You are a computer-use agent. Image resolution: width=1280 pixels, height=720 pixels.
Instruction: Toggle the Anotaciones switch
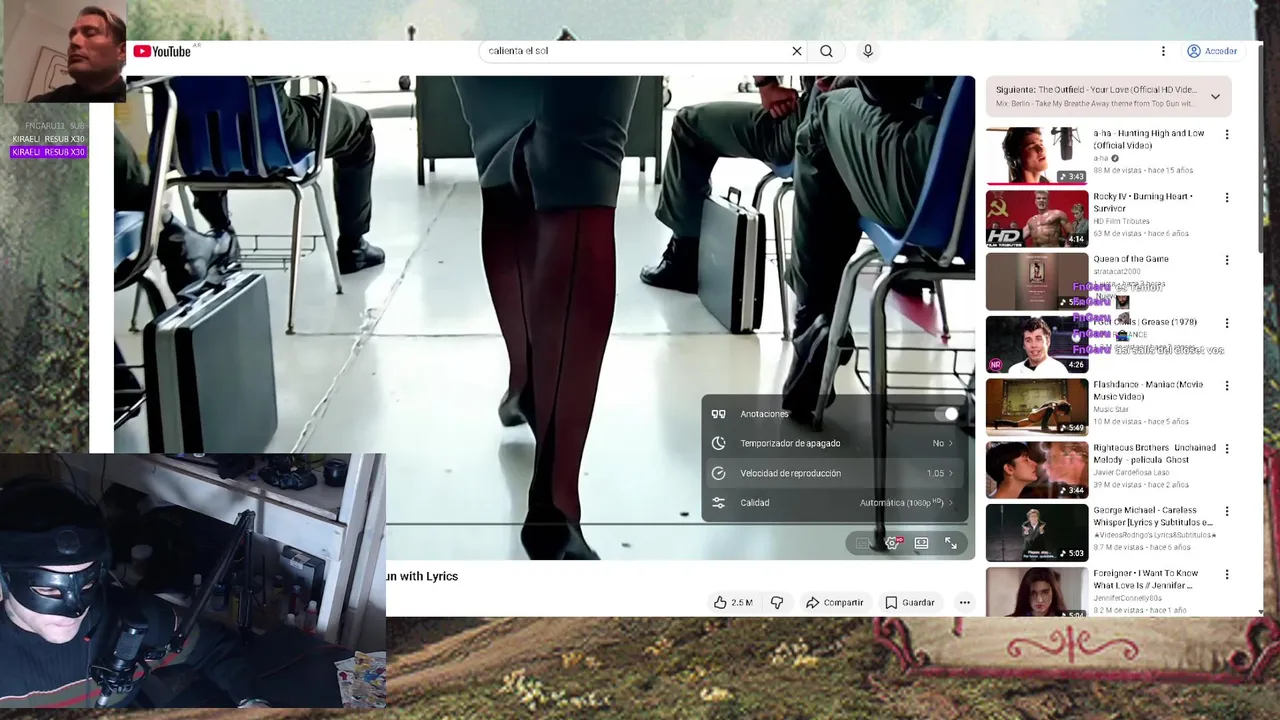[946, 414]
